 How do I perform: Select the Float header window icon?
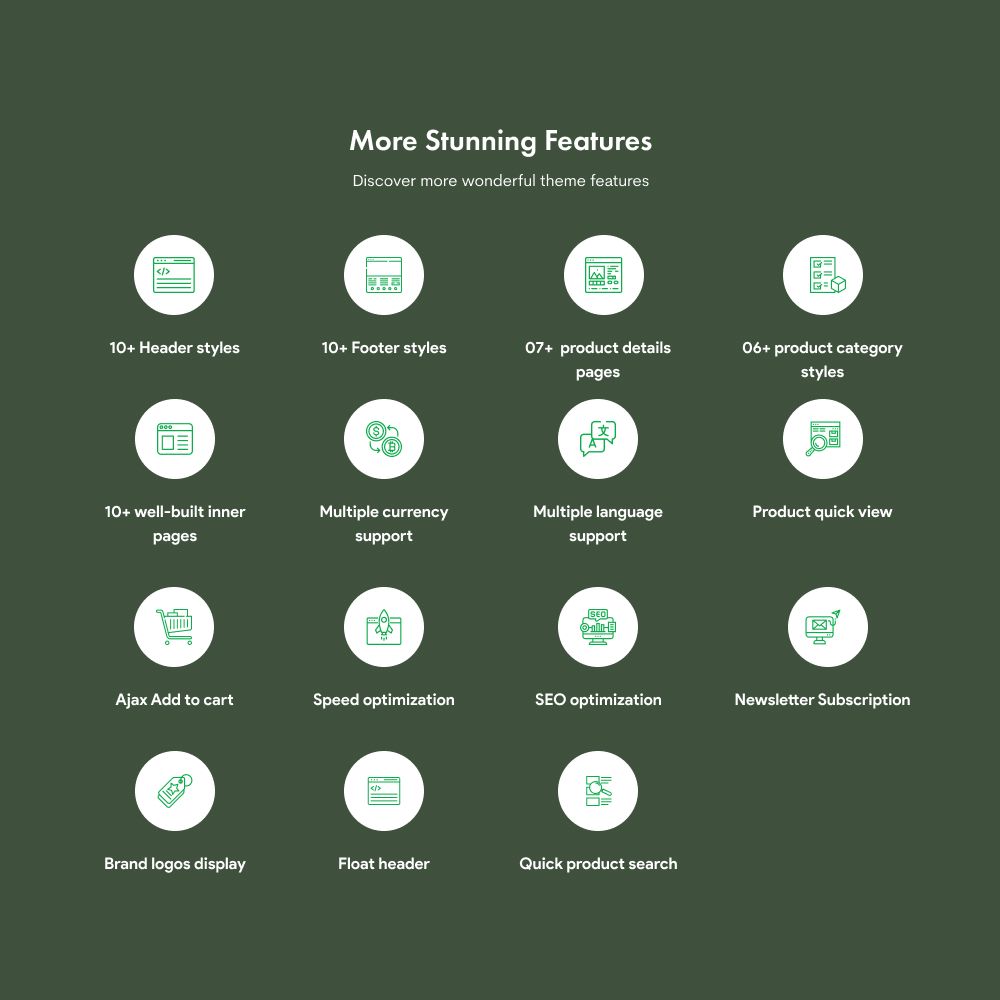tap(384, 791)
